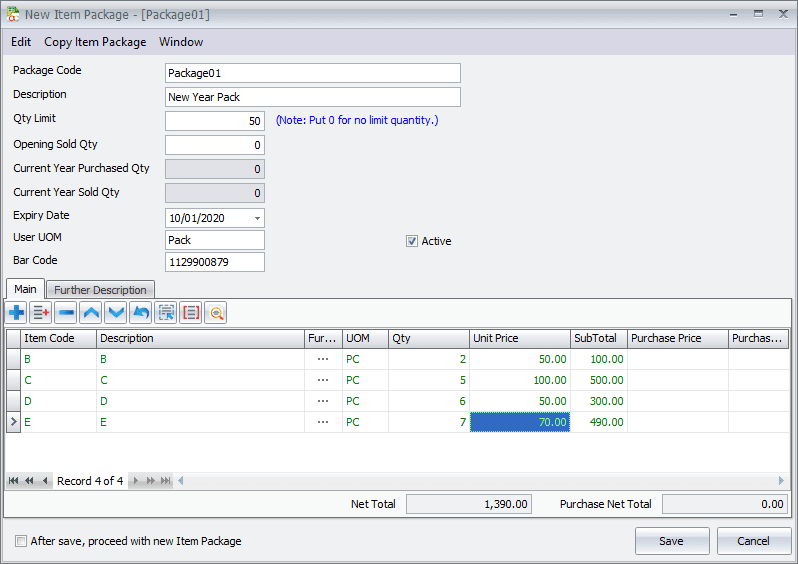Enable 'After save, proceed with new Item Package'
The image size is (798, 564).
[21, 541]
